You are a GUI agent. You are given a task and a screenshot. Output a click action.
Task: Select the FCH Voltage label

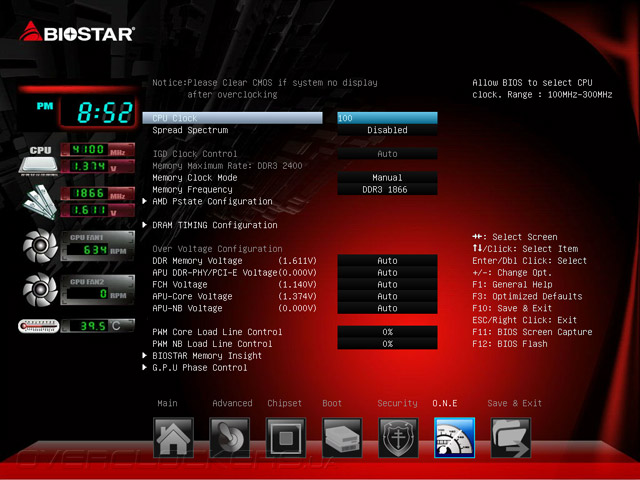point(180,284)
